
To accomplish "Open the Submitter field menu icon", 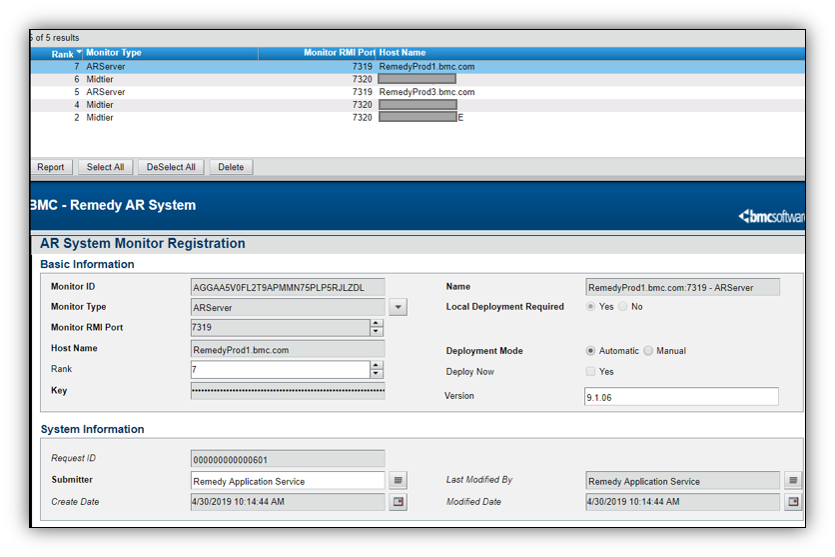I will pyautogui.click(x=398, y=480).
